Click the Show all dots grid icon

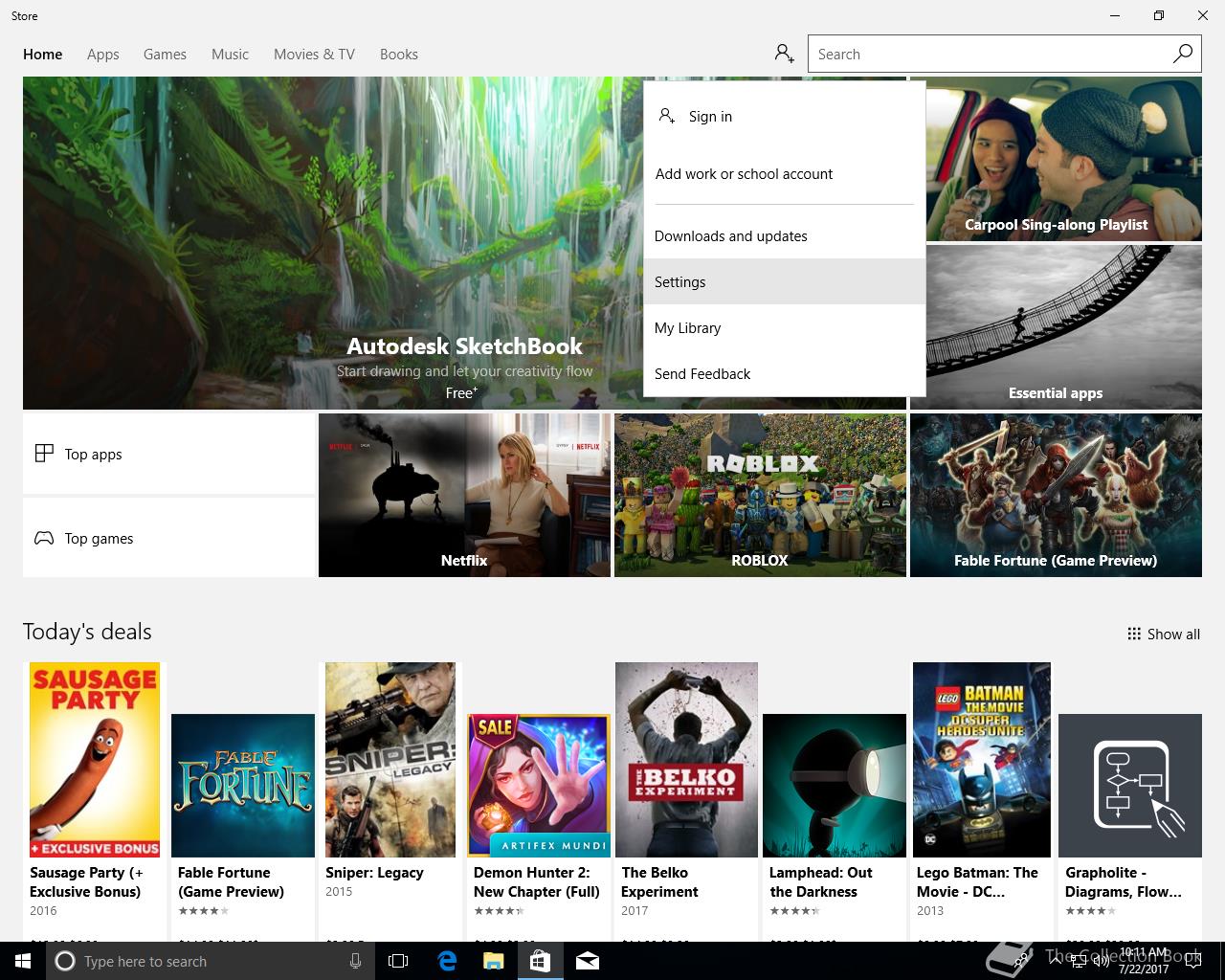click(1134, 634)
